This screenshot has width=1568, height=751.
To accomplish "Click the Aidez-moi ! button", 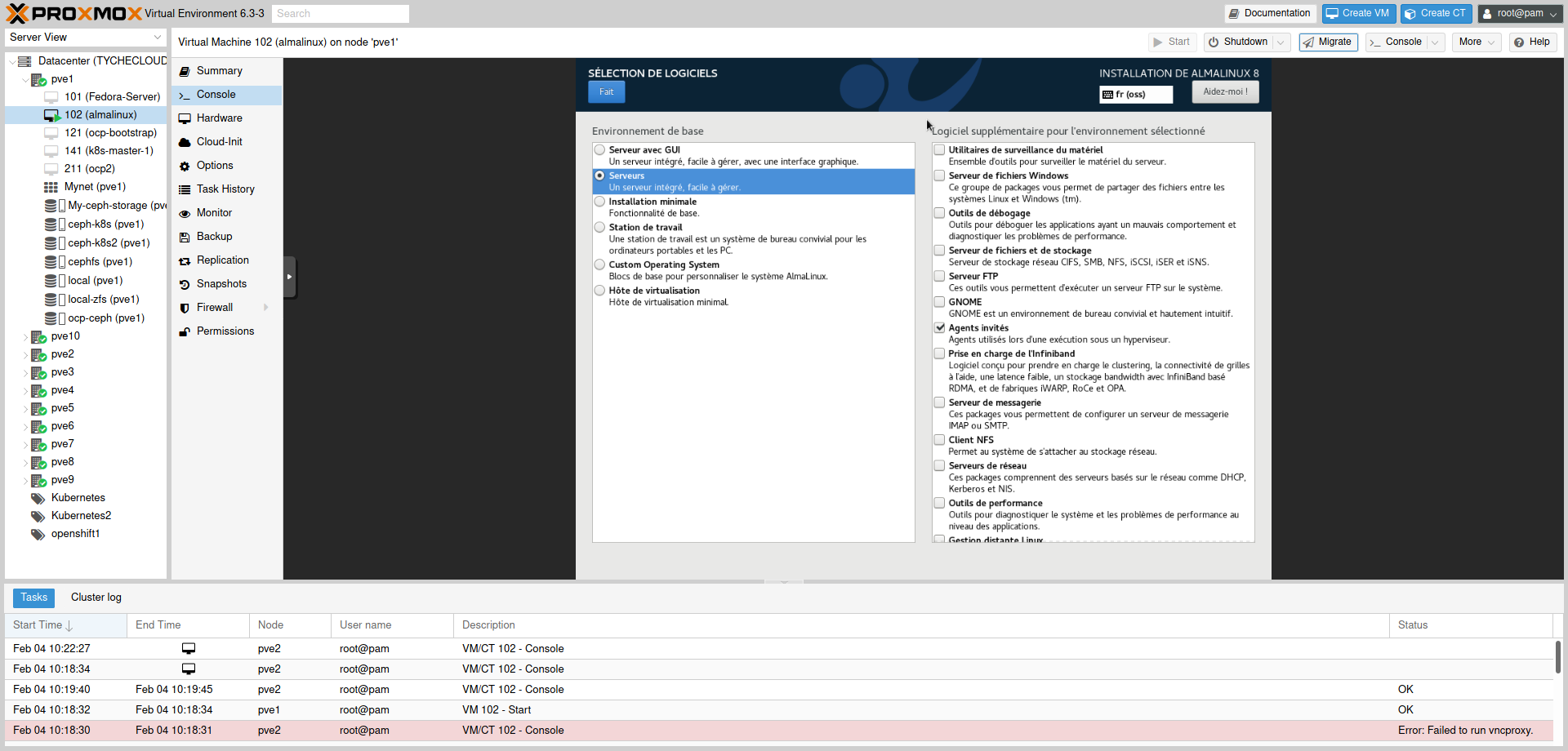I will pyautogui.click(x=1226, y=92).
